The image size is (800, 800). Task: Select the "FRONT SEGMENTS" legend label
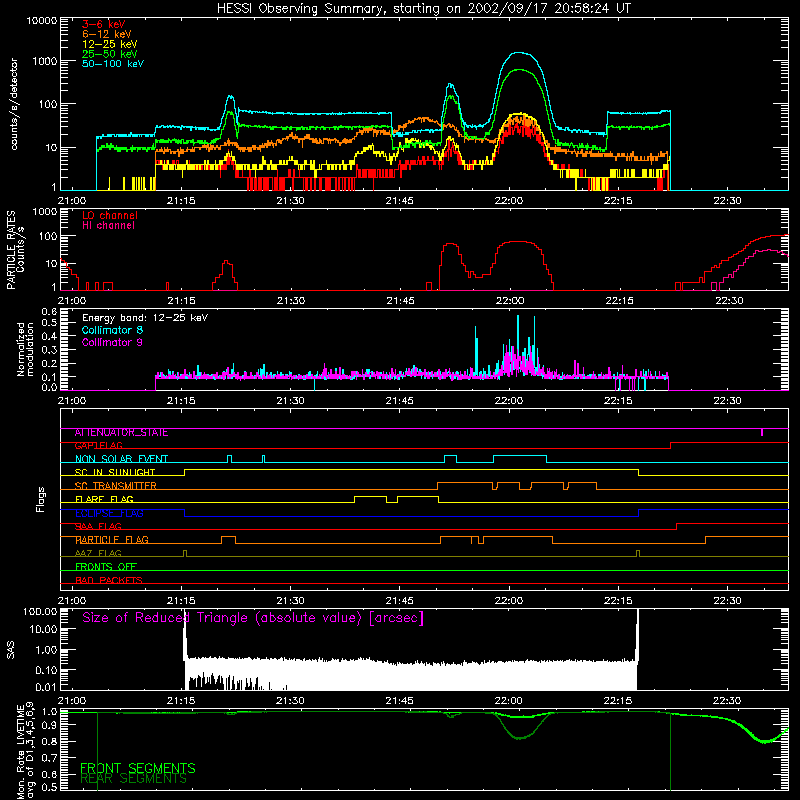coord(138,768)
